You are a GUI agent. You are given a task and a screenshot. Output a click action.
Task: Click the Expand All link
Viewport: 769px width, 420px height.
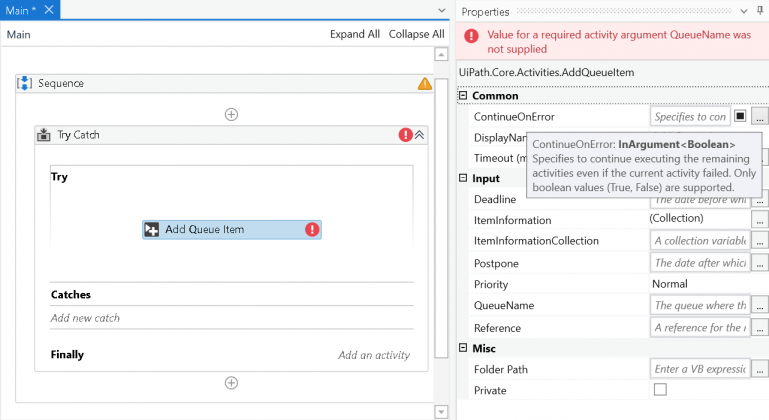pos(355,34)
